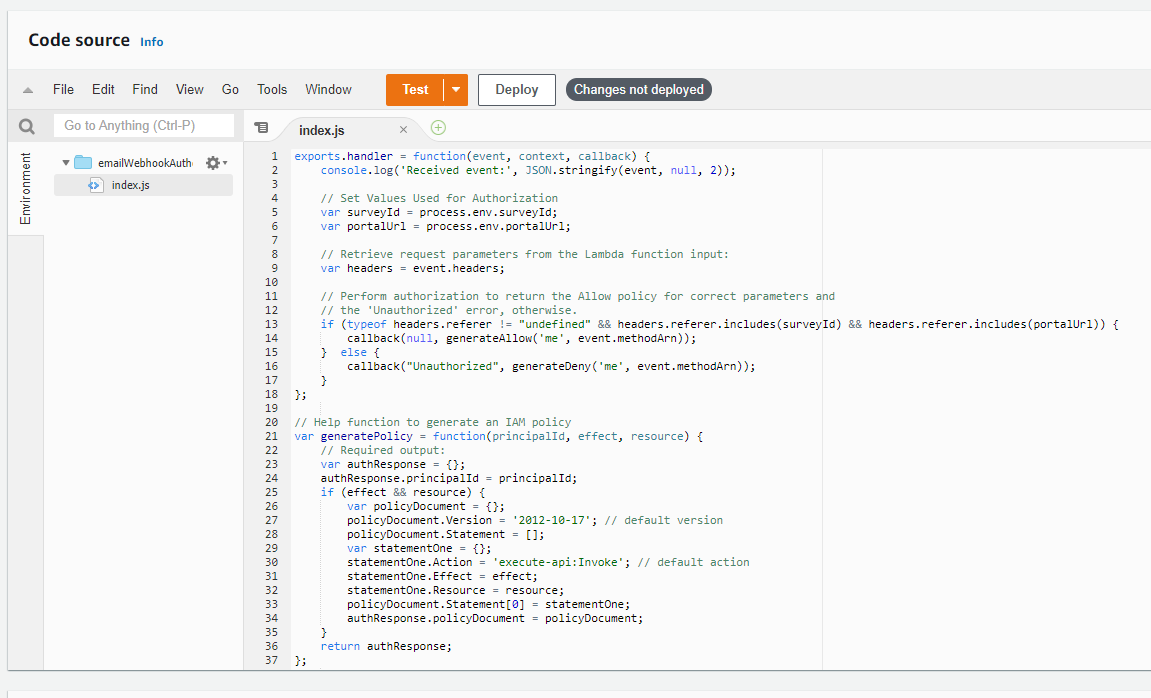Screen dimensions: 1151x698
Task: Select the index.js file icon in the tree
Action: pyautogui.click(x=95, y=184)
